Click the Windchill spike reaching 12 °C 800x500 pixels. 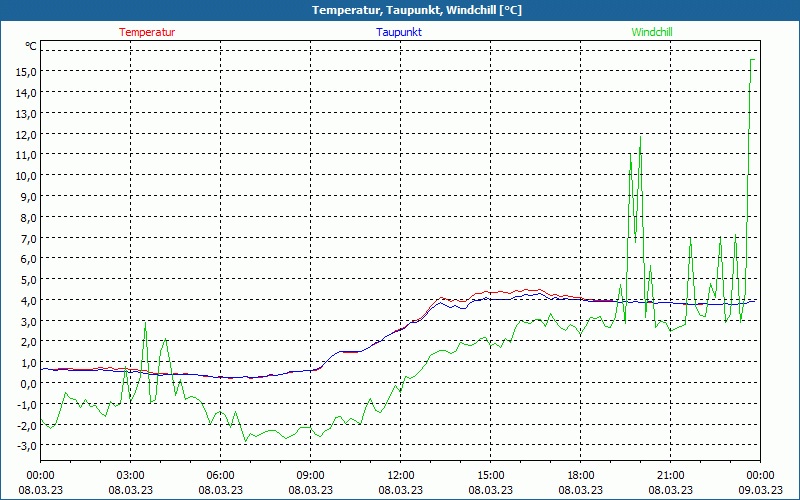coord(640,137)
